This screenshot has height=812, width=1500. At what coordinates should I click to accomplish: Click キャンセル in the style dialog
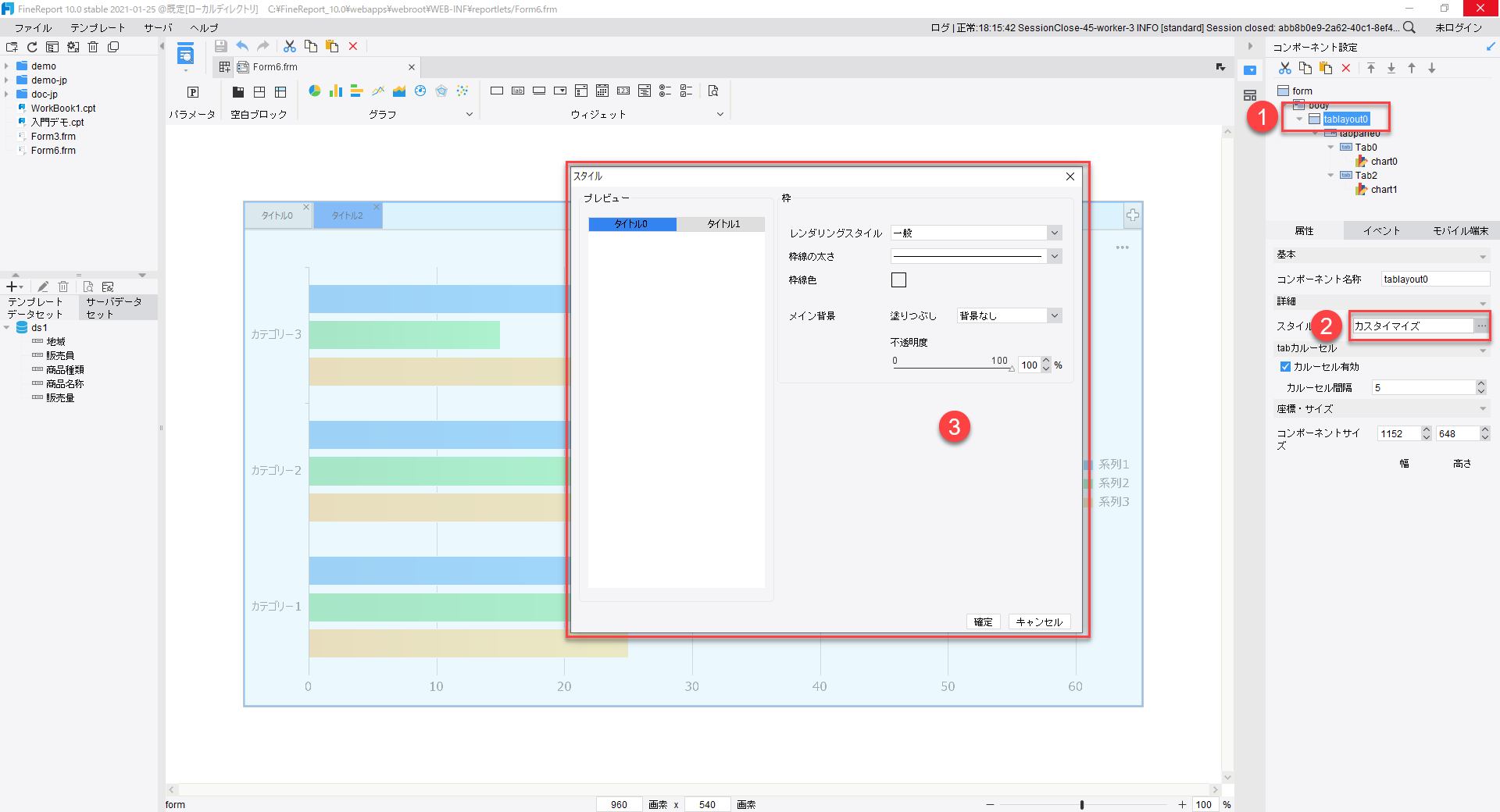click(1039, 621)
